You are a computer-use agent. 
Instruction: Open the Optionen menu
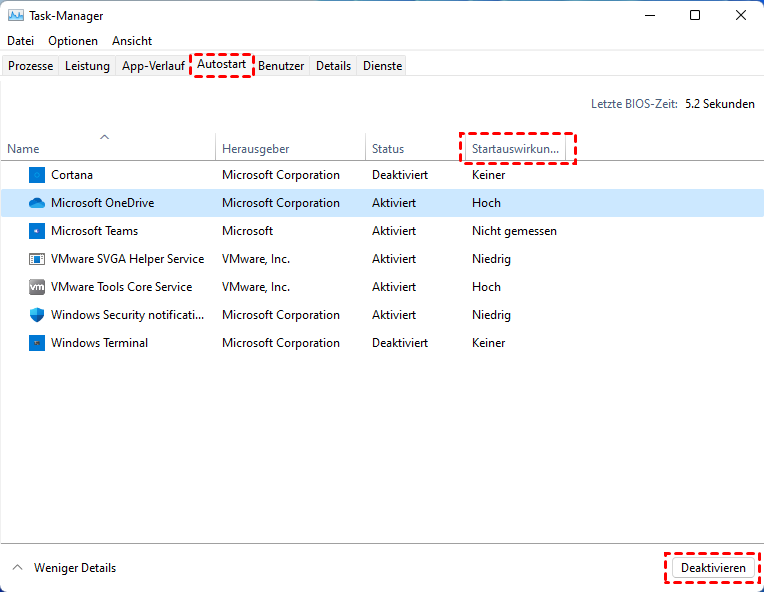pos(73,41)
